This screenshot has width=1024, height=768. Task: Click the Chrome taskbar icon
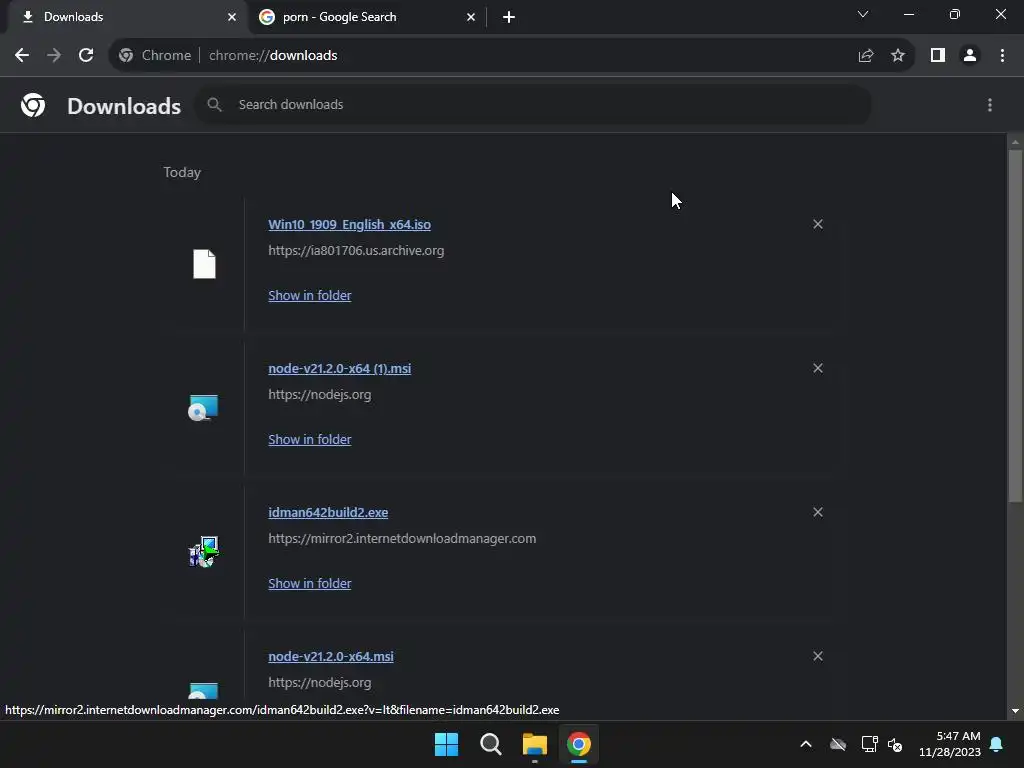(579, 744)
